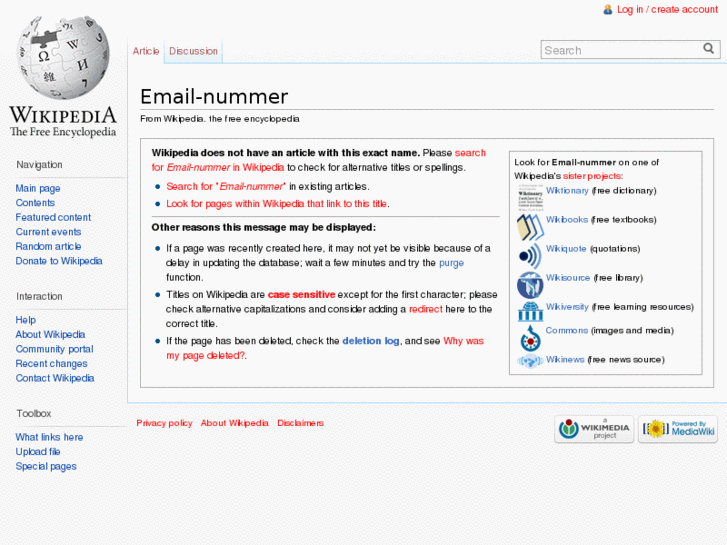727x545 pixels.
Task: Click Donate to Wikipedia
Action: pyautogui.click(x=59, y=261)
